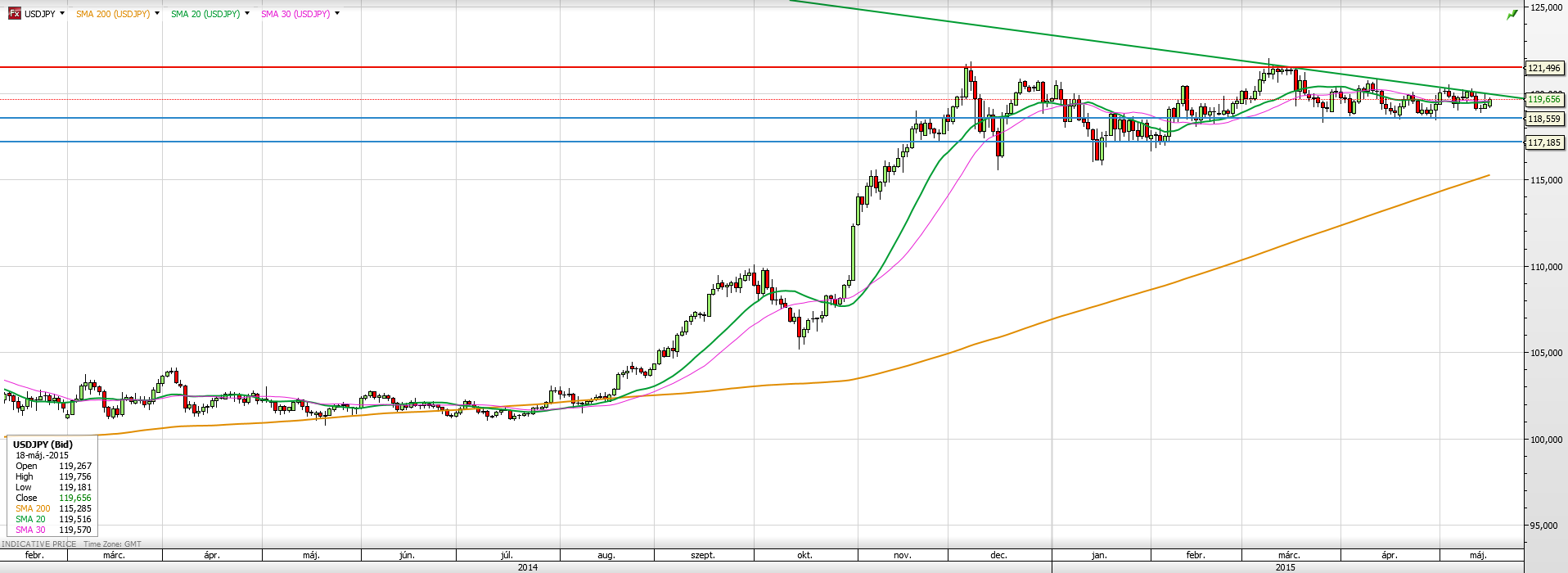Screen dimensions: 1568x573
Task: Click the SMA 200 value 115,285
Action: tap(75, 508)
